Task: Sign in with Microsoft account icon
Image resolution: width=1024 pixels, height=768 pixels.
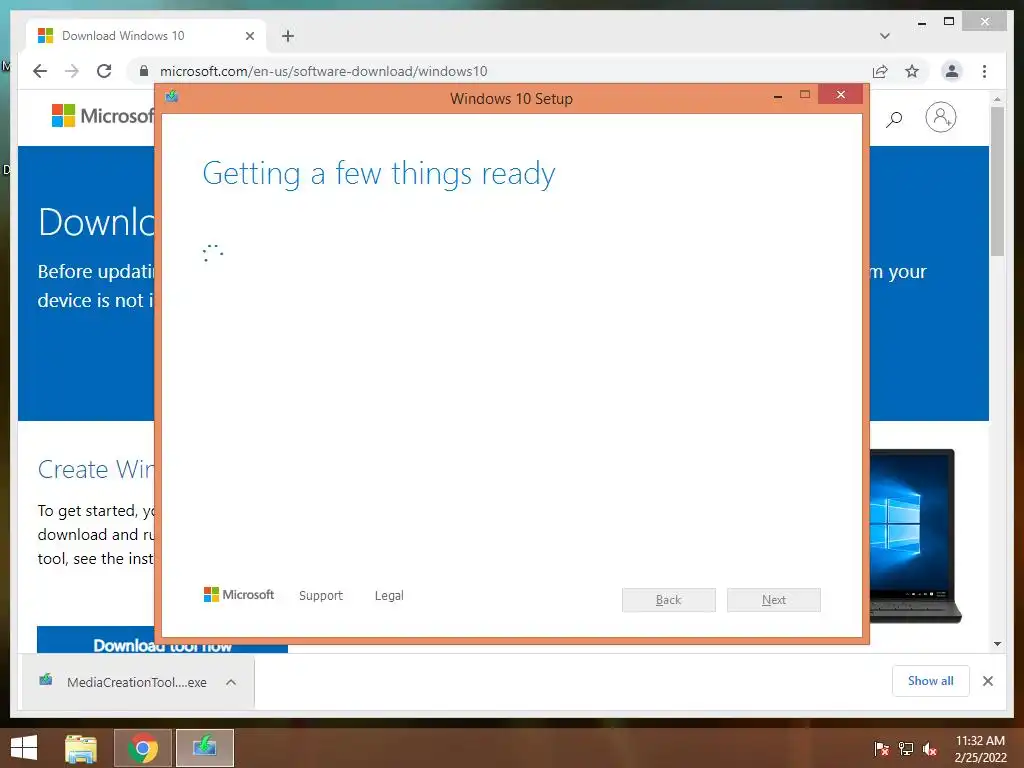Action: [x=940, y=118]
